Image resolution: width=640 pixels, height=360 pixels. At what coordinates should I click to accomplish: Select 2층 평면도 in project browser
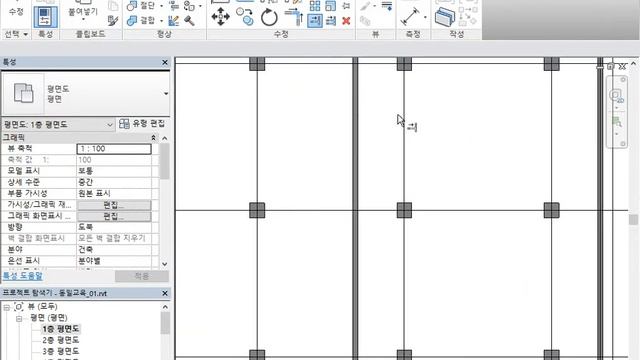[x=60, y=340]
